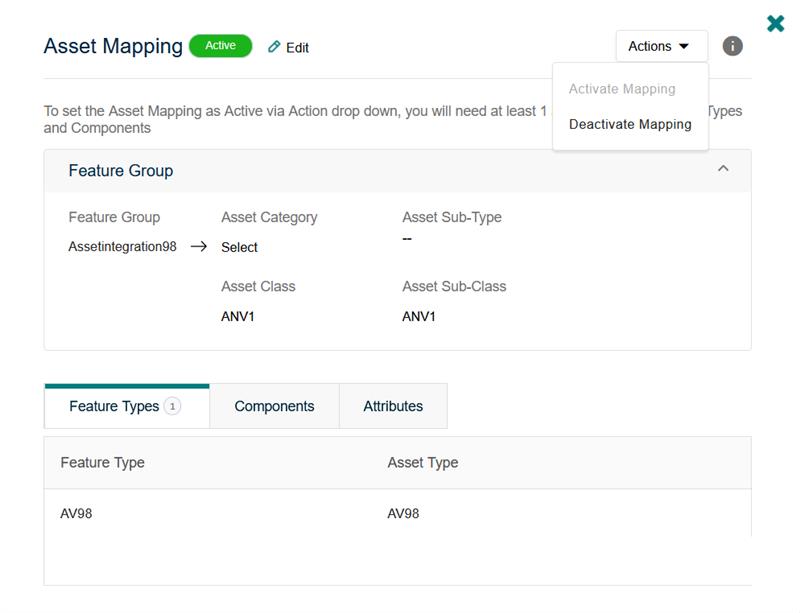Select the Feature Types tab
This screenshot has height=613, width=800.
[114, 406]
